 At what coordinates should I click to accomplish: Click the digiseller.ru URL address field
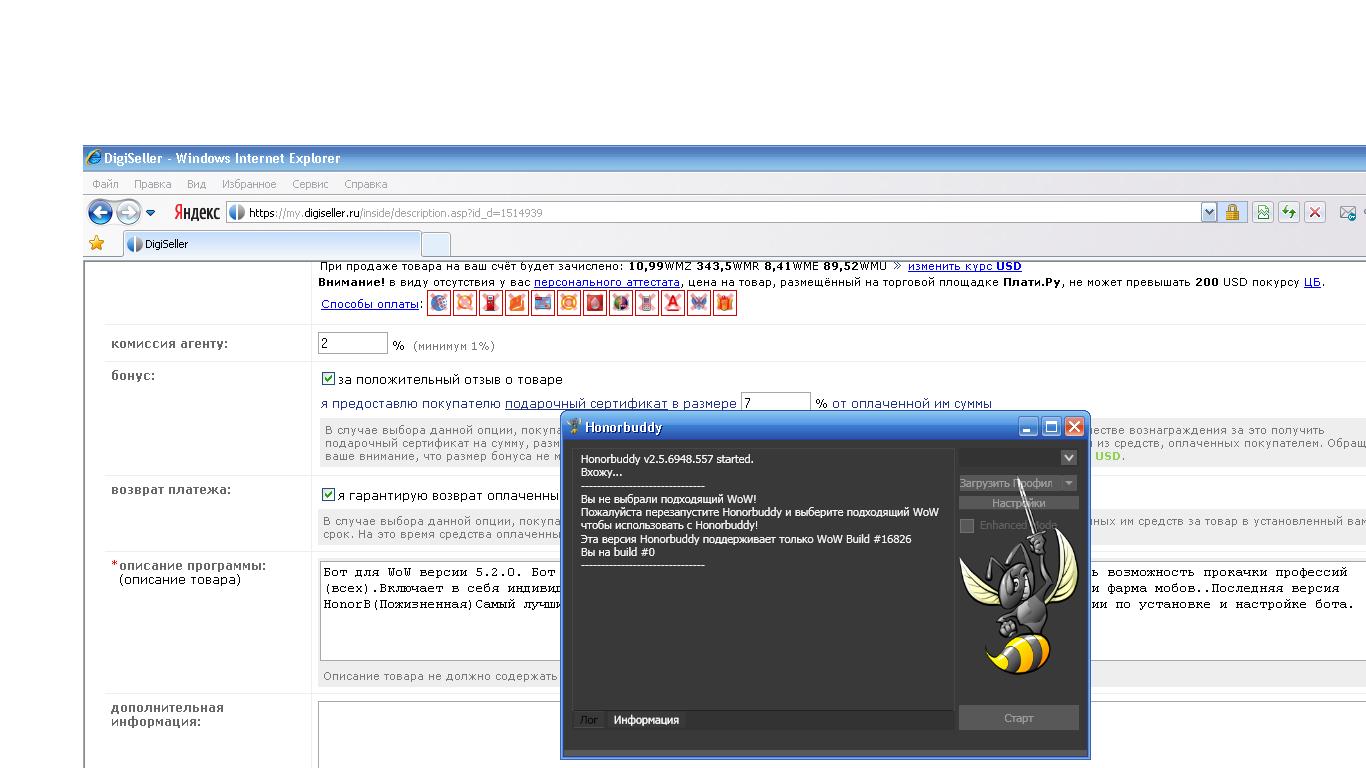click(x=714, y=212)
